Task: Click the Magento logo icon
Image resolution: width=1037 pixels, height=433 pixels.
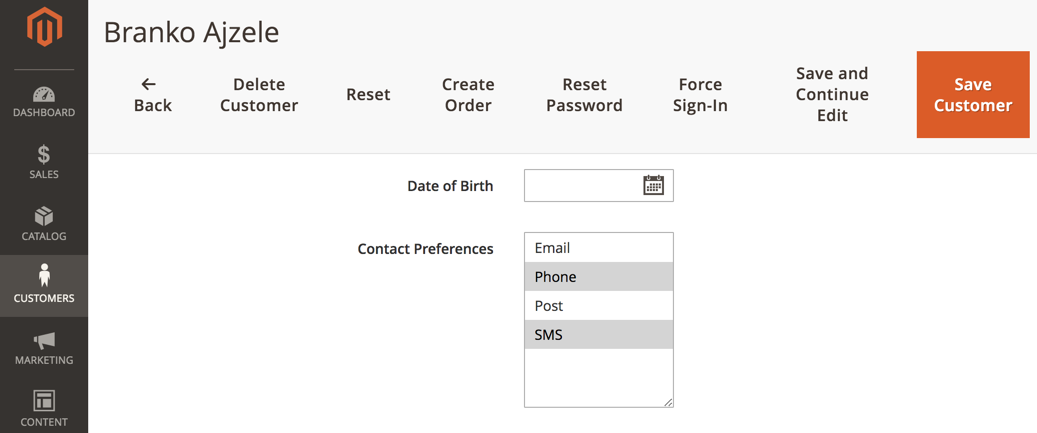Action: [44, 28]
